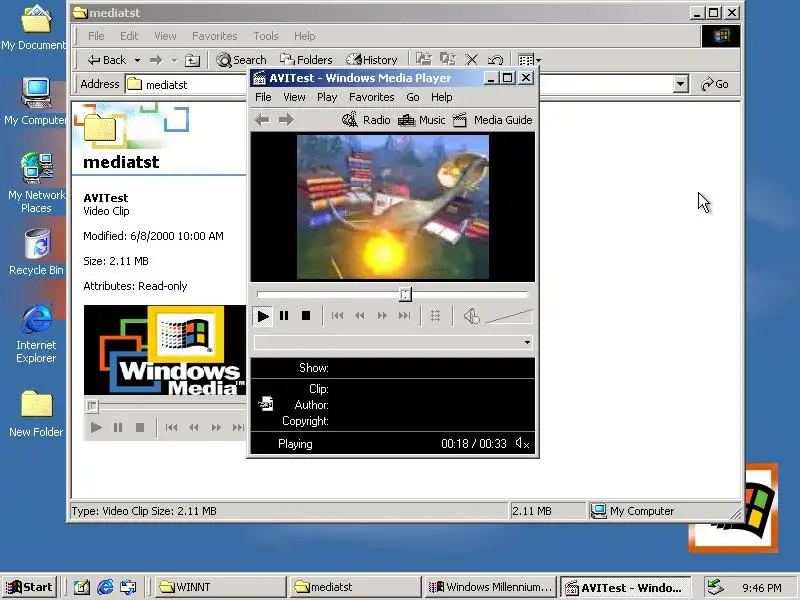Rewind the clip in Media Player

(360, 316)
